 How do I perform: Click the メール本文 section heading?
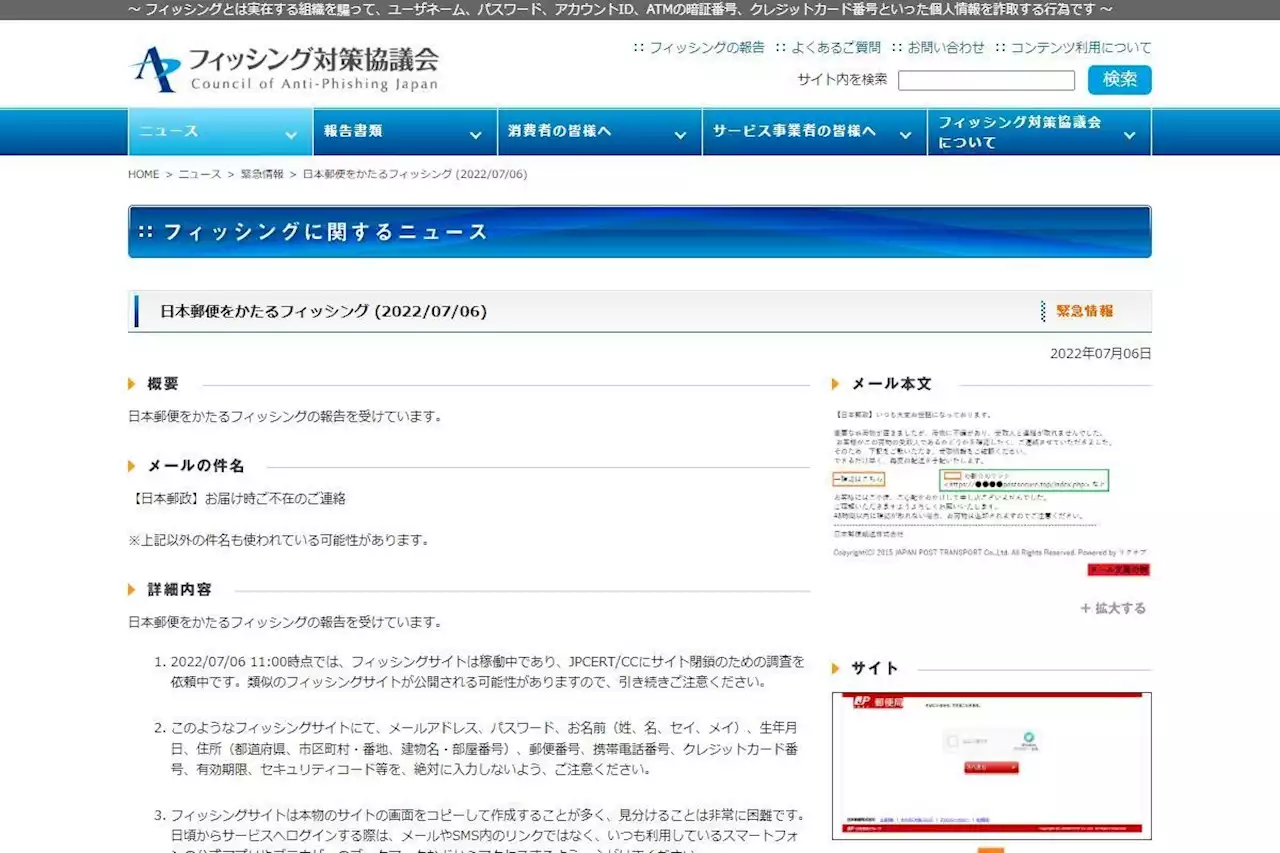(891, 384)
